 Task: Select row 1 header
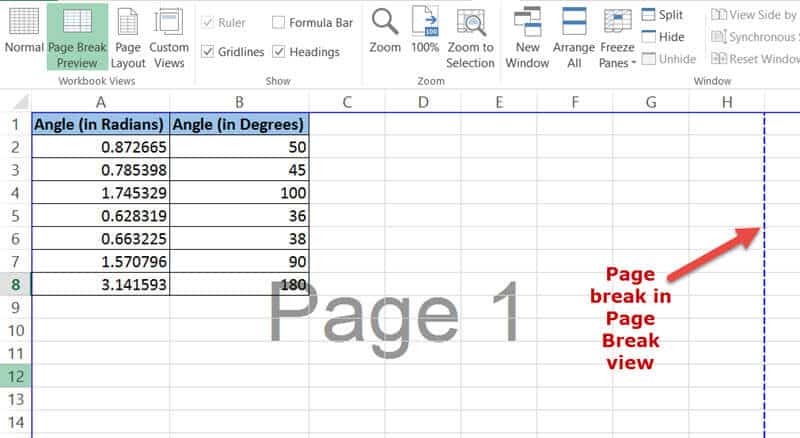click(x=15, y=124)
